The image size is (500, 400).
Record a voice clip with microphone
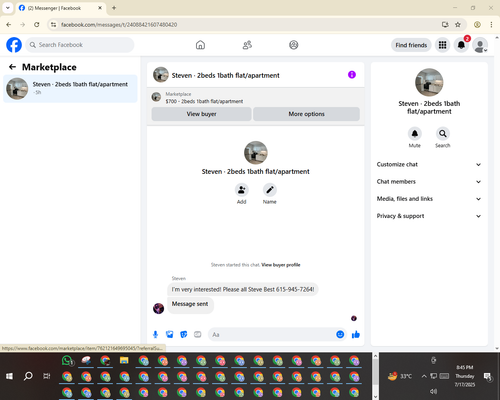pos(156,334)
